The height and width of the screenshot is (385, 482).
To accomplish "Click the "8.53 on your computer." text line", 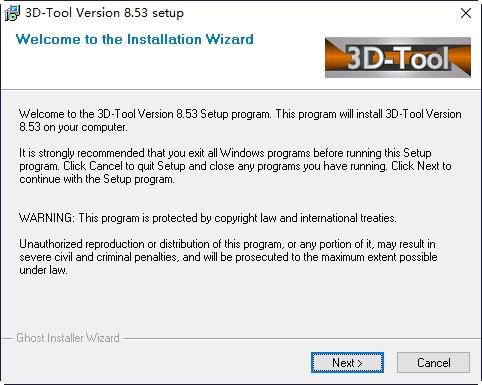I will [x=73, y=127].
